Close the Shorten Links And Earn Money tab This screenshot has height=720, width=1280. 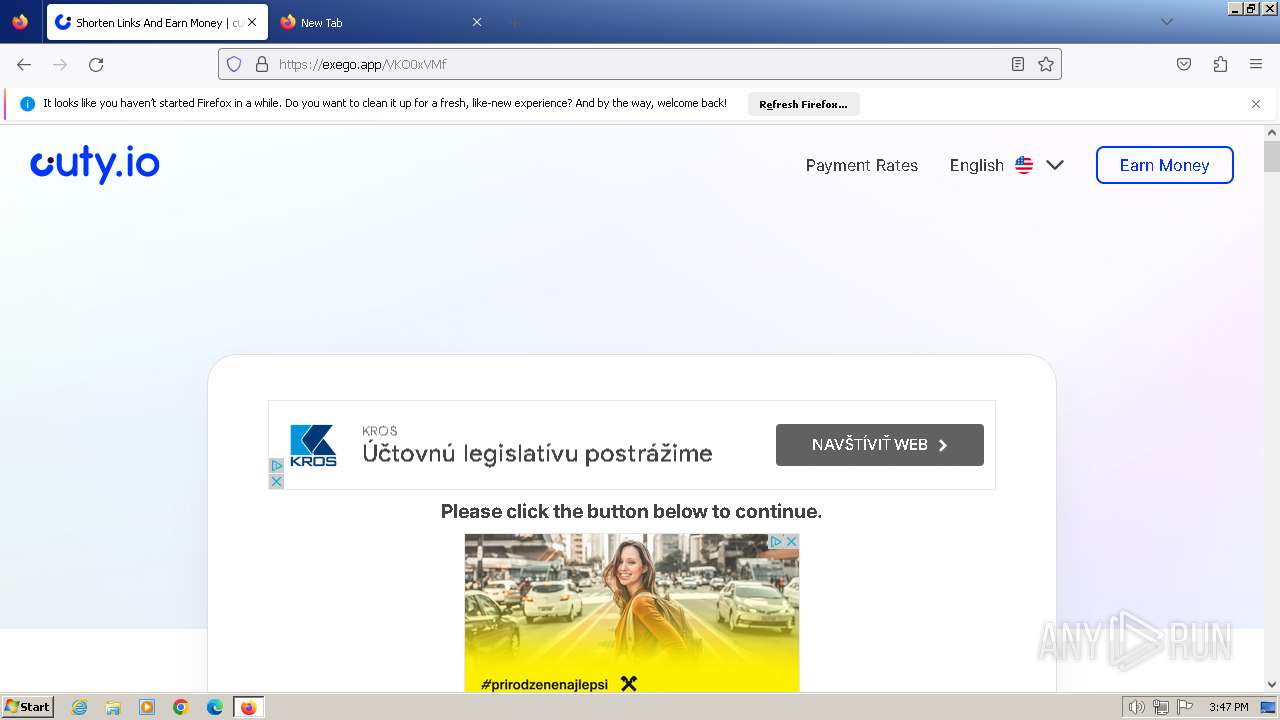click(252, 22)
